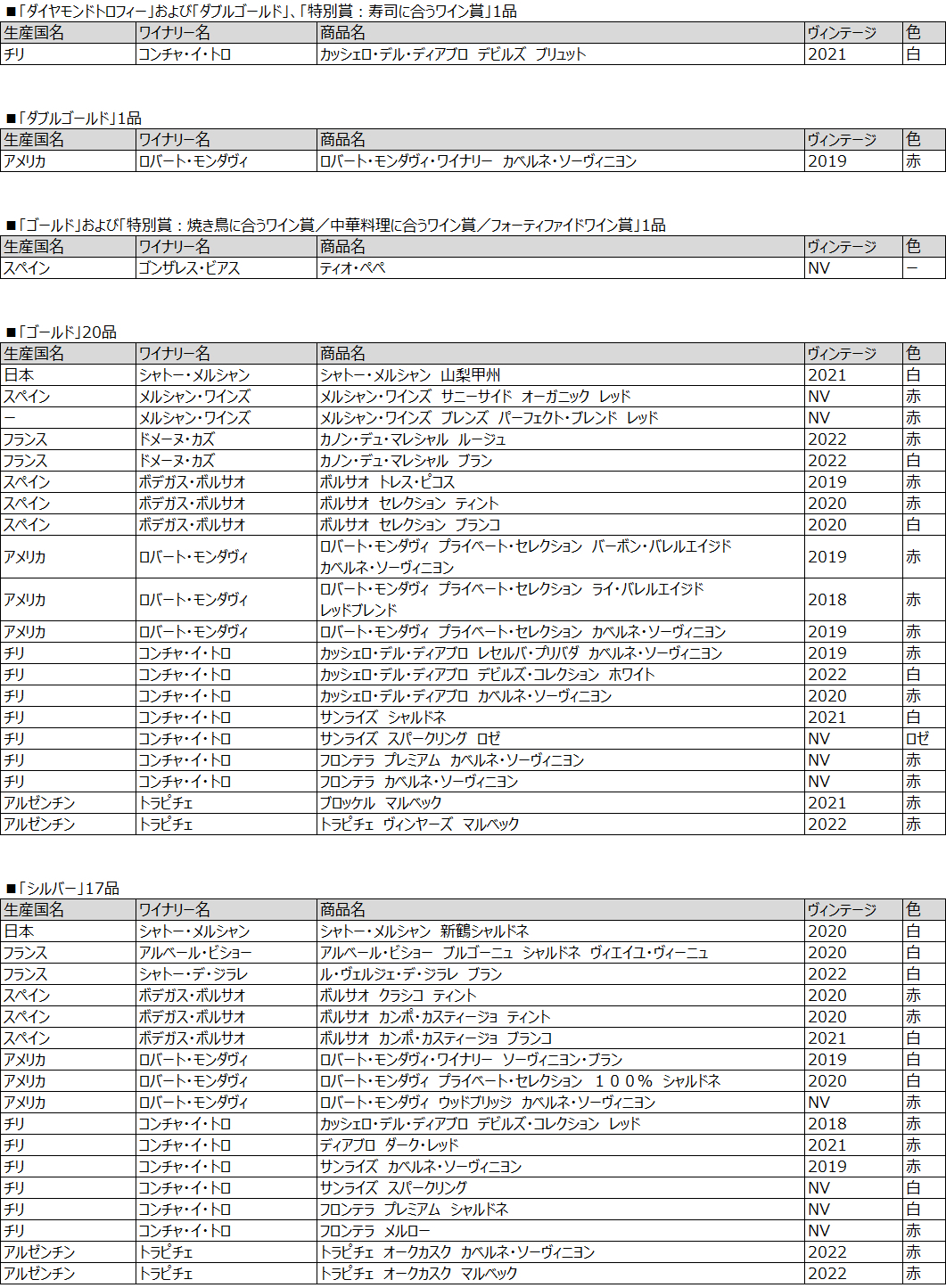Click "ワイナリー名" header in the ゴールド 20品 table

pyautogui.click(x=175, y=354)
